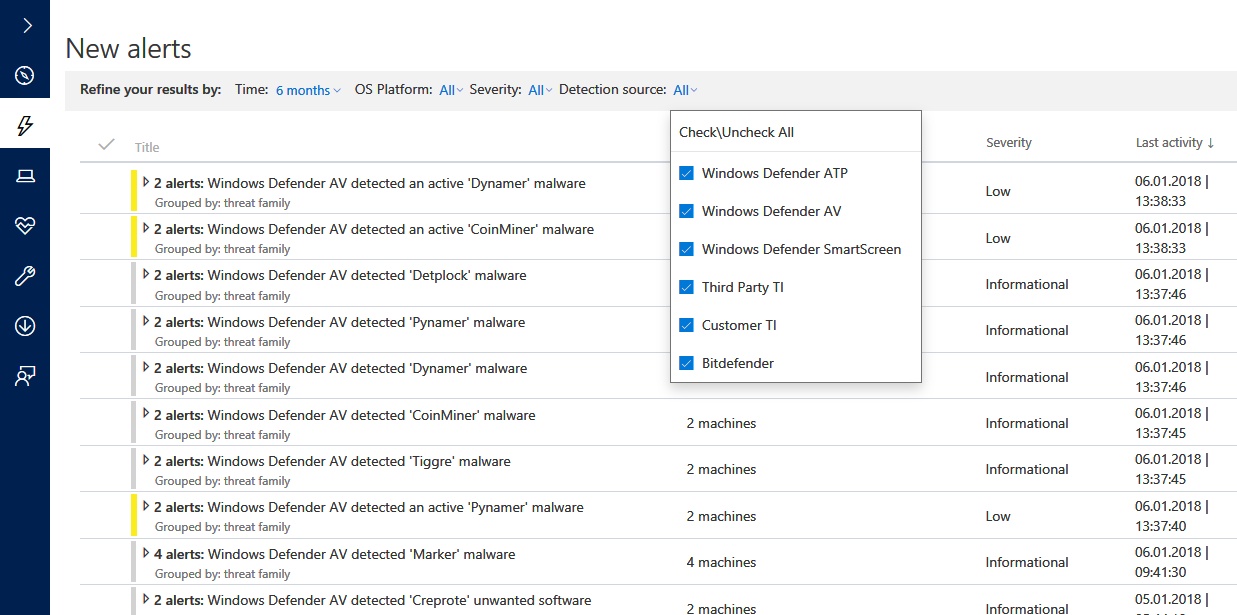
Task: Open the settings wrench icon
Action: (25, 276)
